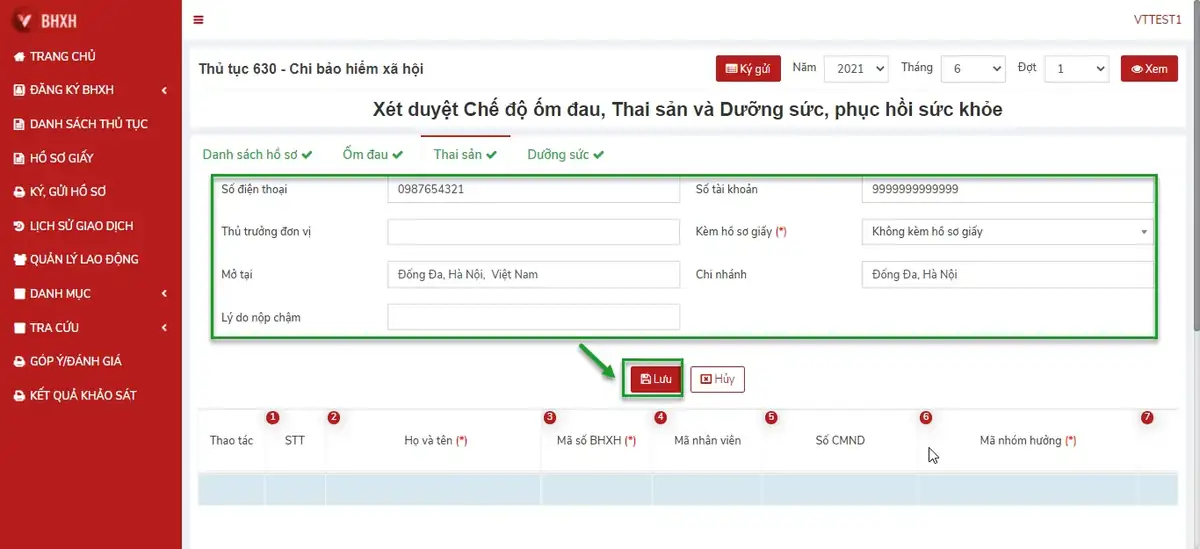
Task: Open QUẢN LÝ LAO ĐỘNG
Action: 84,259
